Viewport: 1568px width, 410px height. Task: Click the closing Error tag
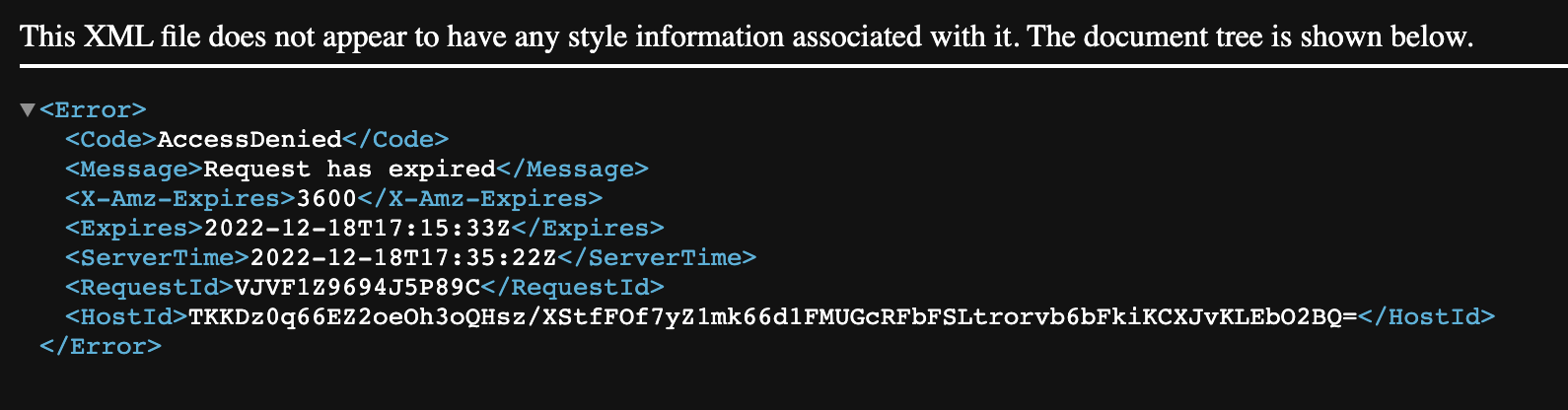point(101,347)
